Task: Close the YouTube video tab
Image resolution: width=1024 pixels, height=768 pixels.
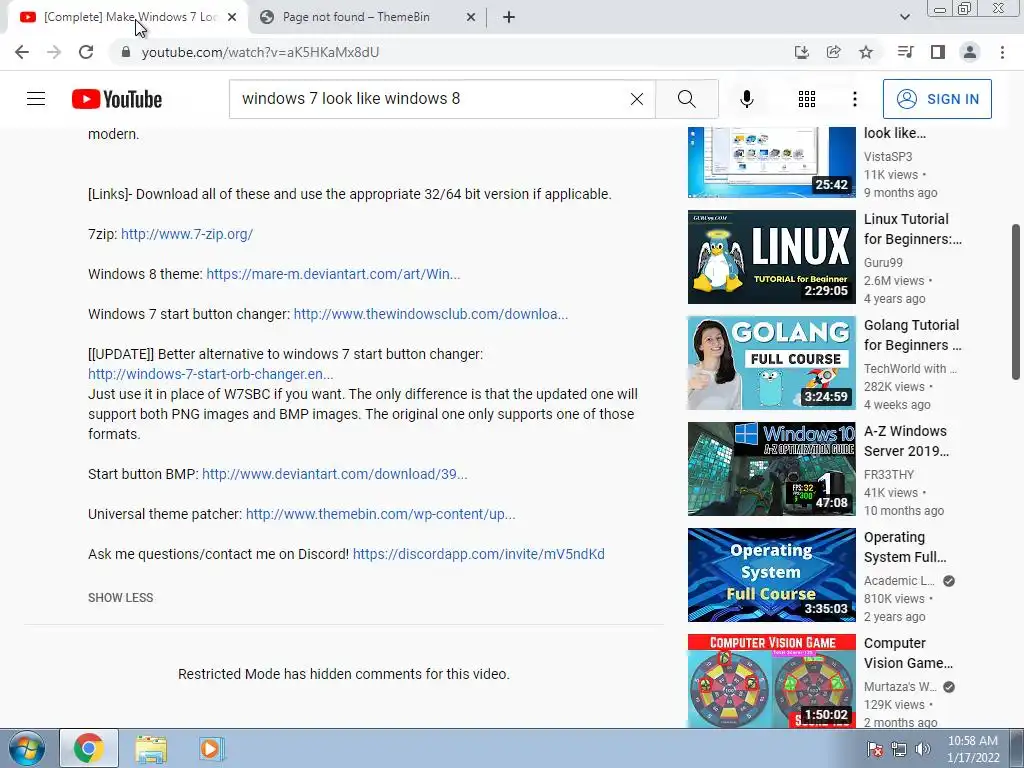Action: pyautogui.click(x=232, y=18)
